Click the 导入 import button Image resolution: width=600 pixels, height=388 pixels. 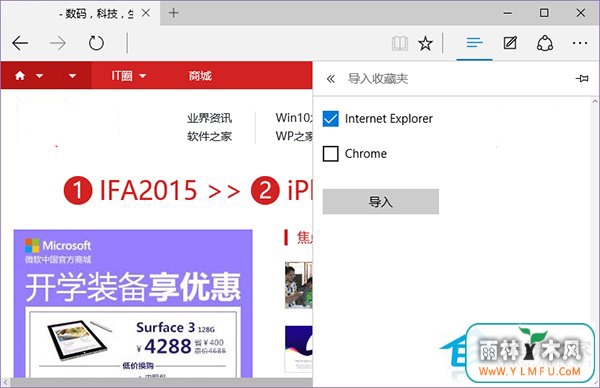tap(381, 202)
